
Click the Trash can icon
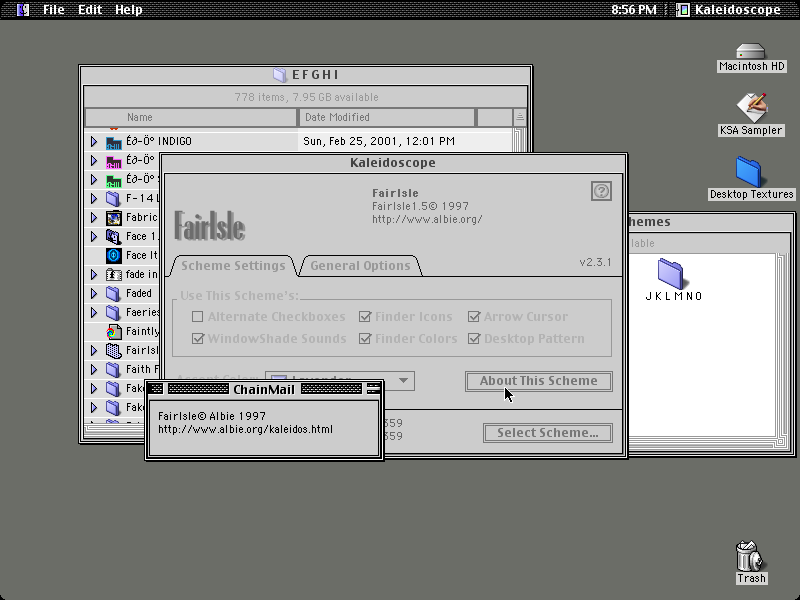click(x=749, y=556)
